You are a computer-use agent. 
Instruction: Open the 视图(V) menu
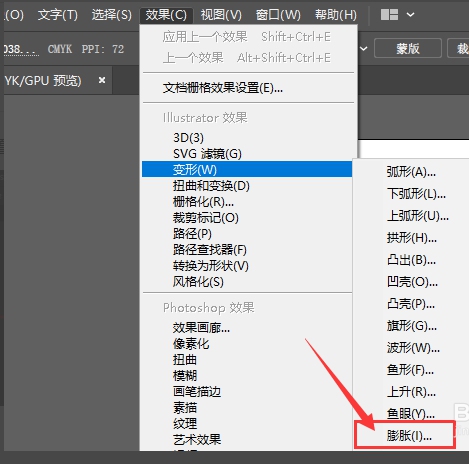point(221,15)
